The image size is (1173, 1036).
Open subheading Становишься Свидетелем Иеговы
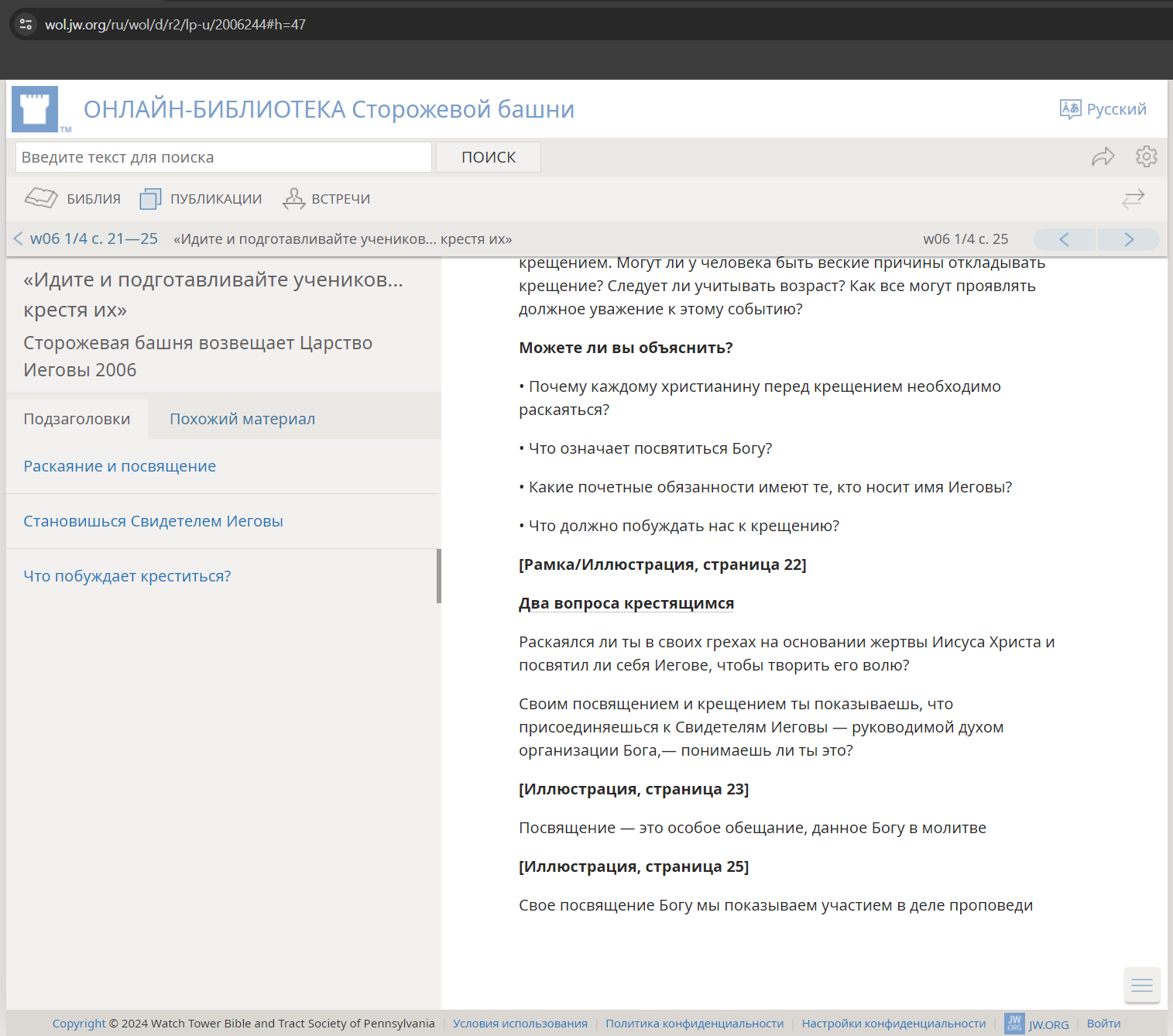click(153, 521)
